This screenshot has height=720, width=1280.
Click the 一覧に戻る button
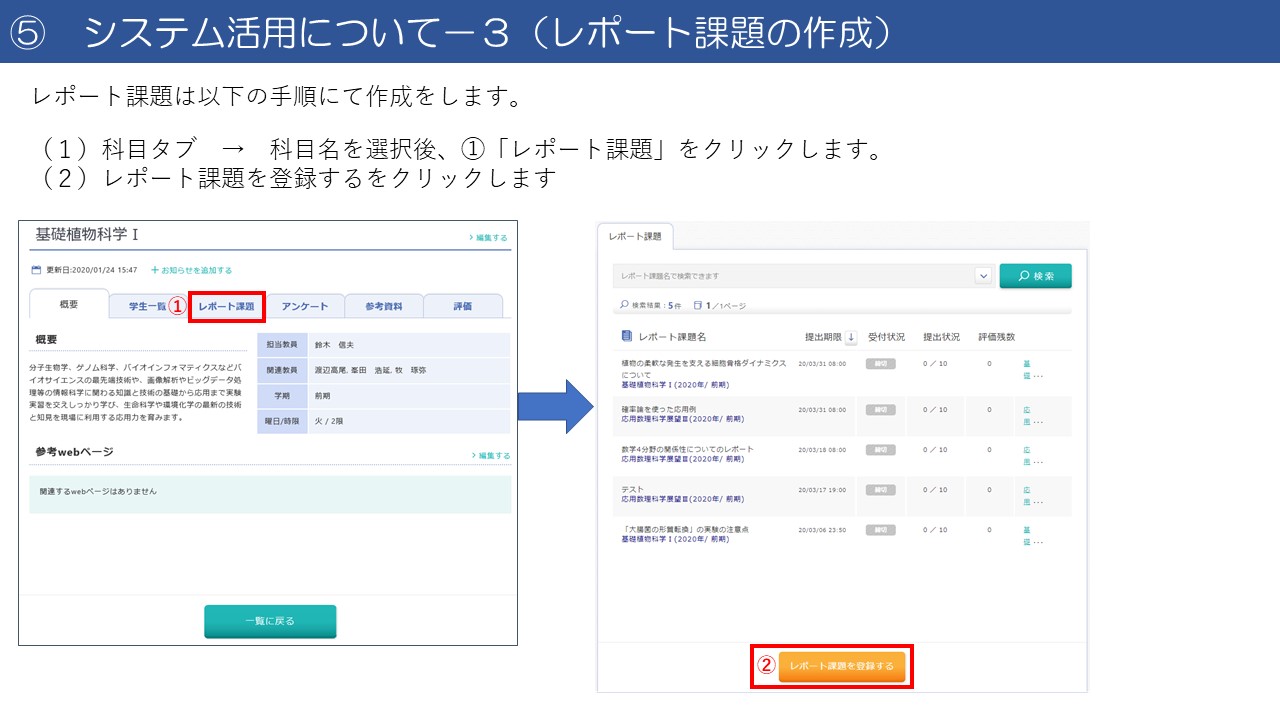(x=270, y=621)
